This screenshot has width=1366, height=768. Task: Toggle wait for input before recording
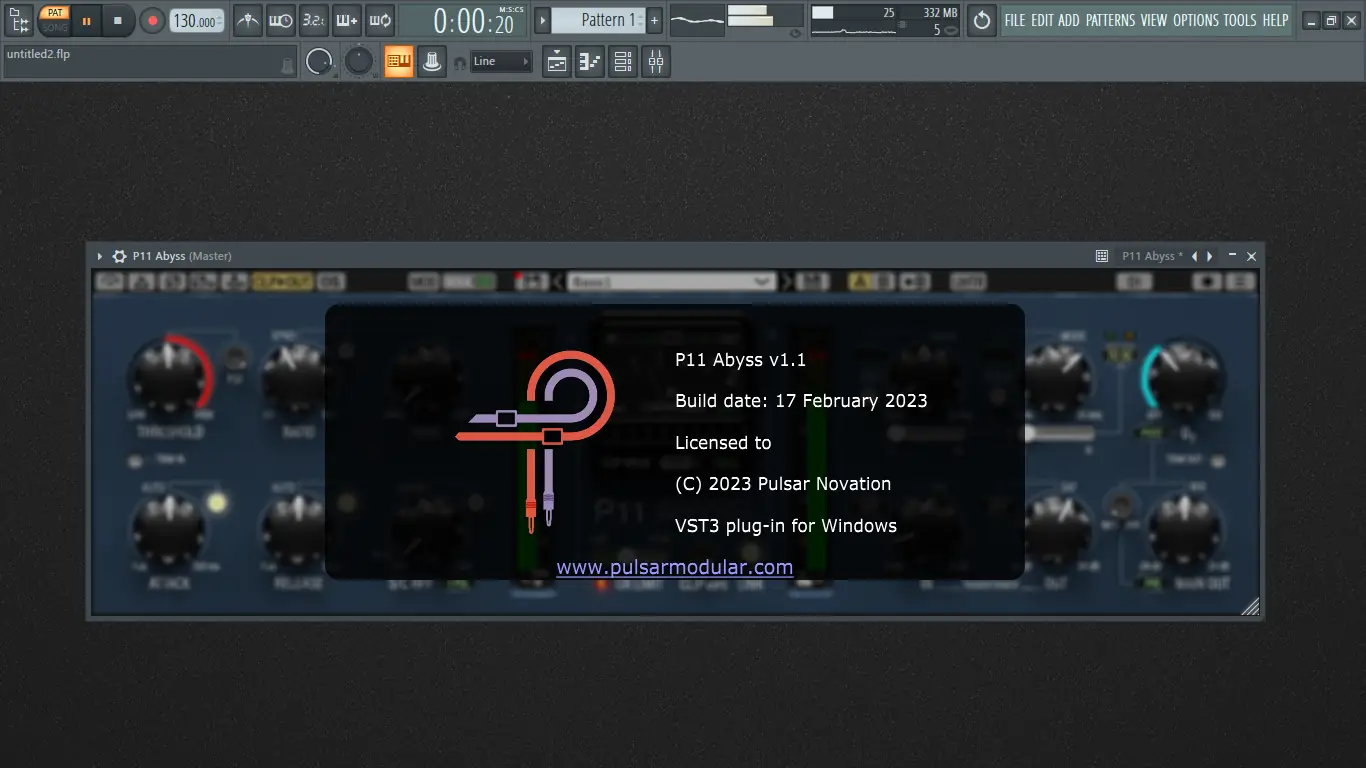[x=281, y=20]
